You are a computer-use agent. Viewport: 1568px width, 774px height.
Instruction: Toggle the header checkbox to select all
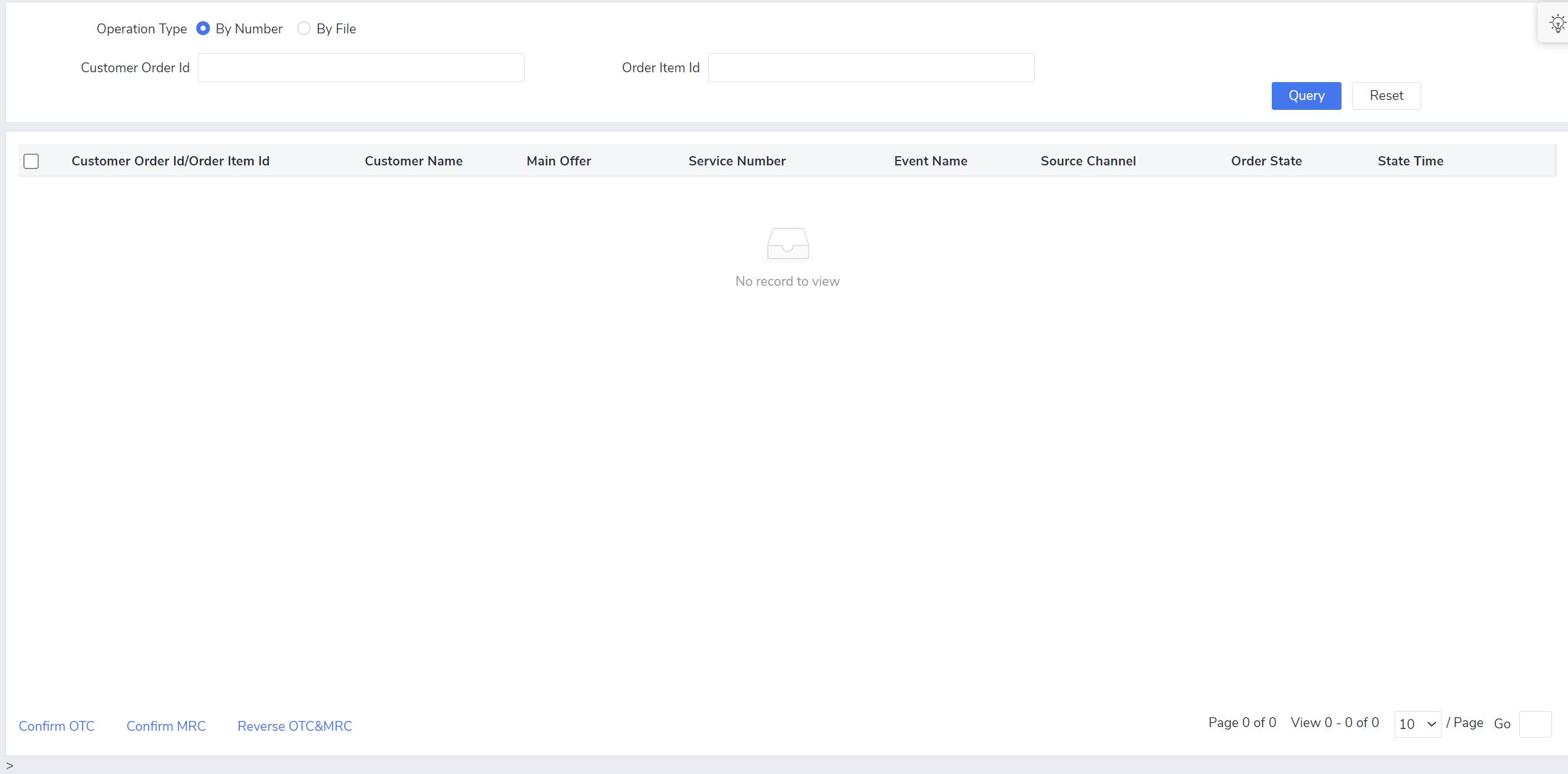(x=29, y=161)
